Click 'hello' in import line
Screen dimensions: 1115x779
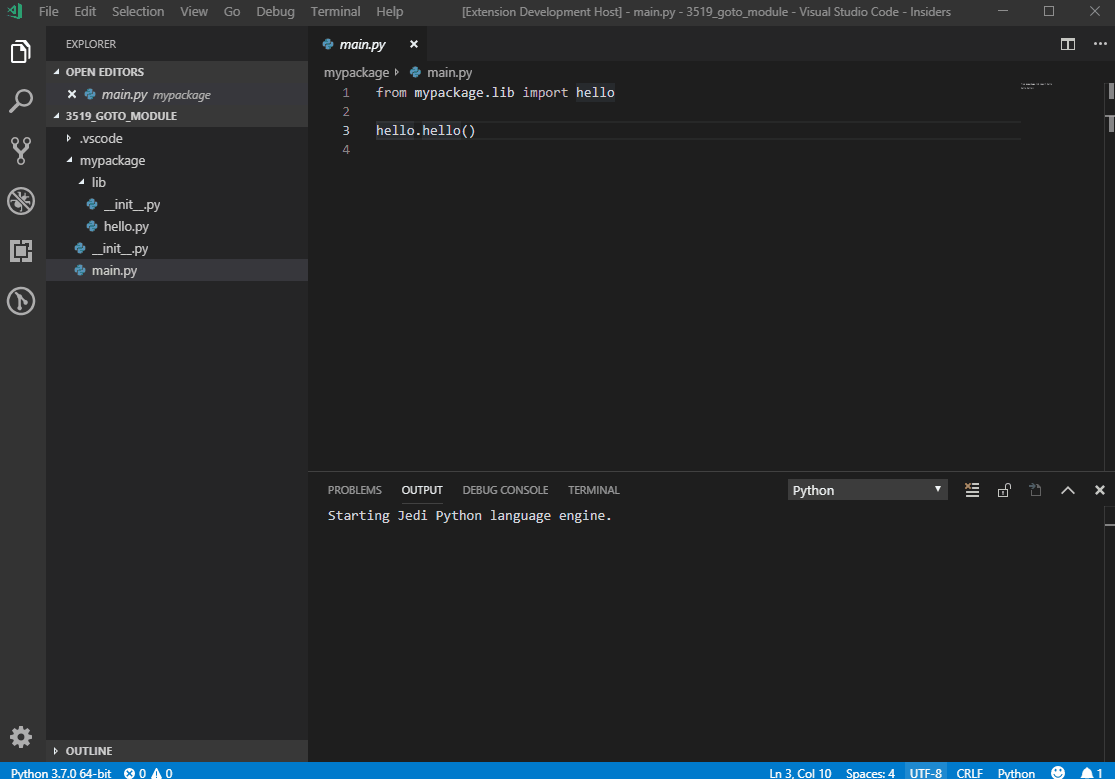pyautogui.click(x=595, y=92)
